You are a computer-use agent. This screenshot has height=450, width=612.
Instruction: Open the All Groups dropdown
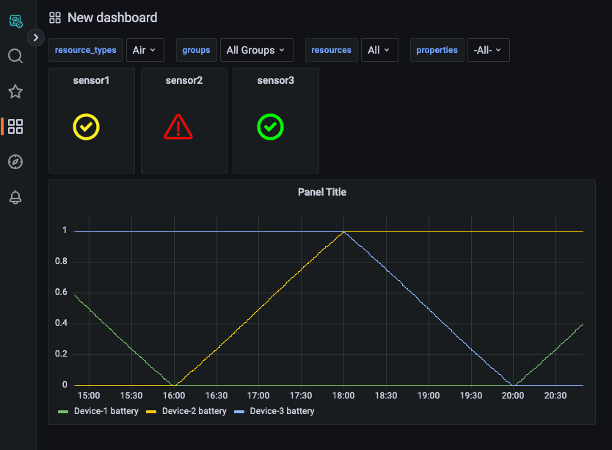point(256,50)
